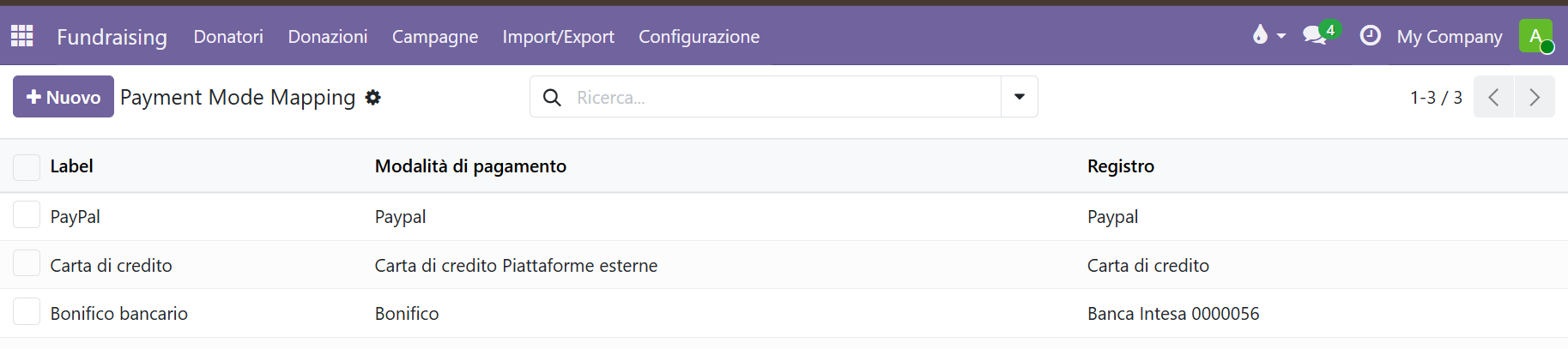Click the Nuovo button
The width and height of the screenshot is (1568, 349).
(x=64, y=97)
